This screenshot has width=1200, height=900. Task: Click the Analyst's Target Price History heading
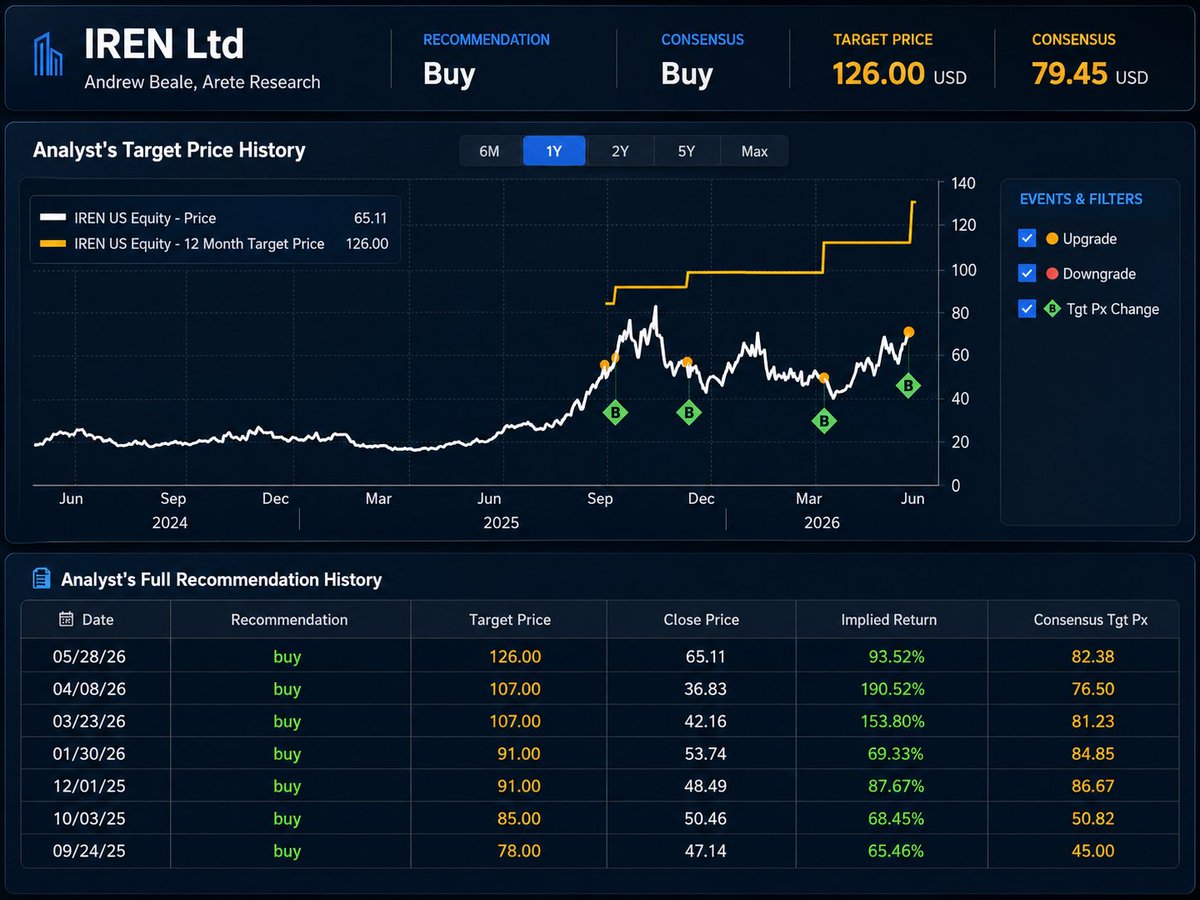pyautogui.click(x=169, y=150)
